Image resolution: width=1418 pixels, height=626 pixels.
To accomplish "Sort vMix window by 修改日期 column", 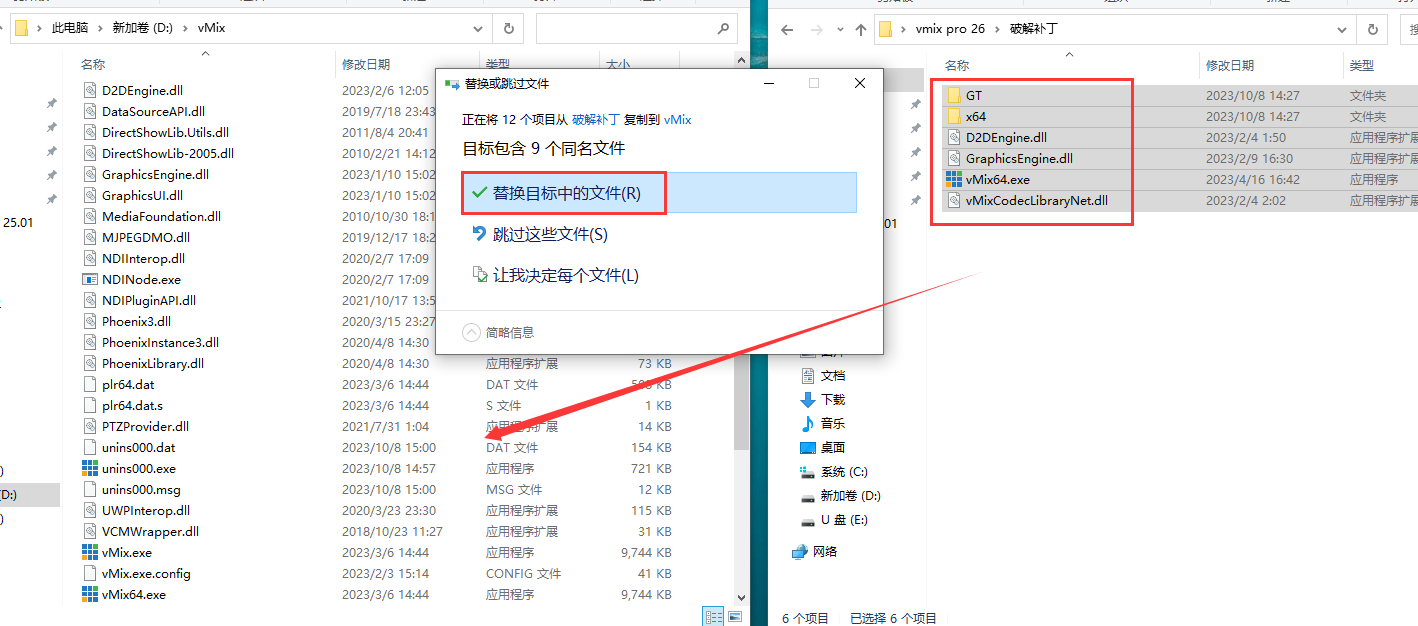I will coord(366,64).
